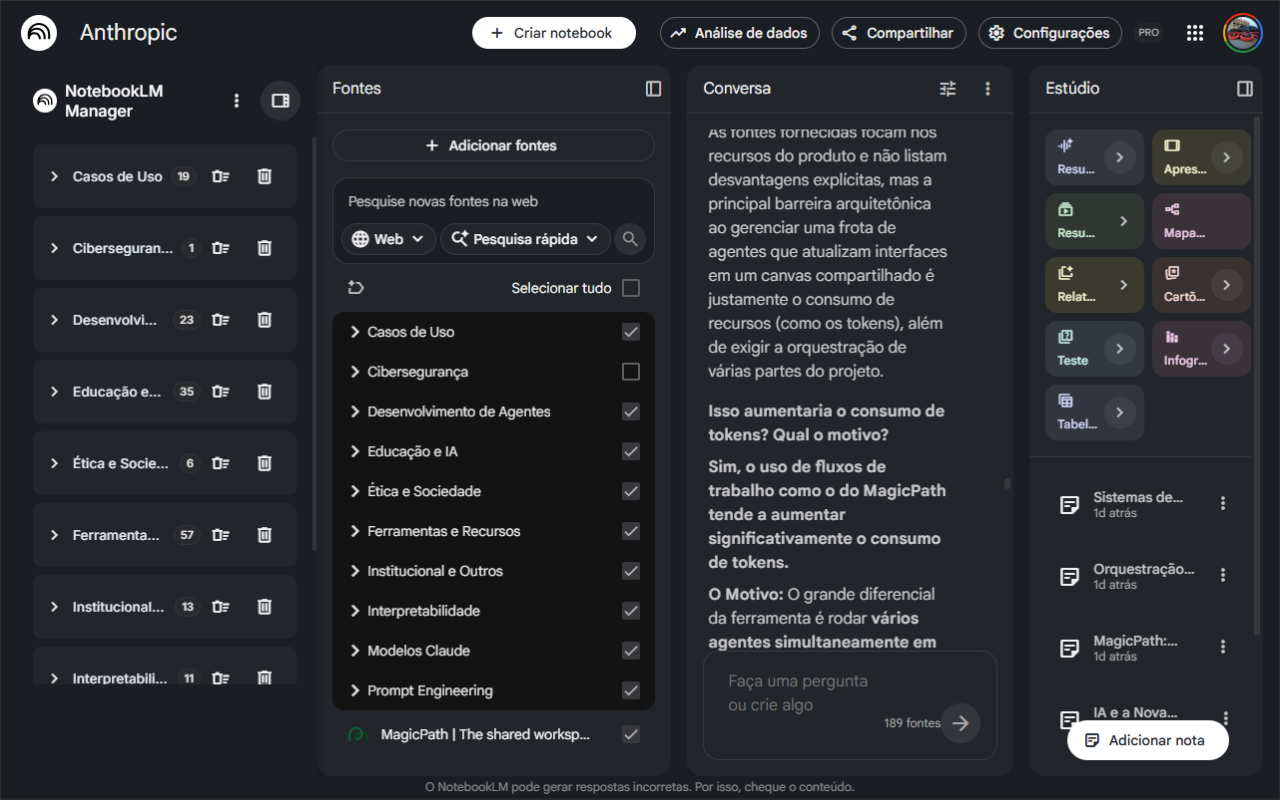
Task: Uncheck Desenvolvimento de Agentes source
Action: [x=631, y=411]
